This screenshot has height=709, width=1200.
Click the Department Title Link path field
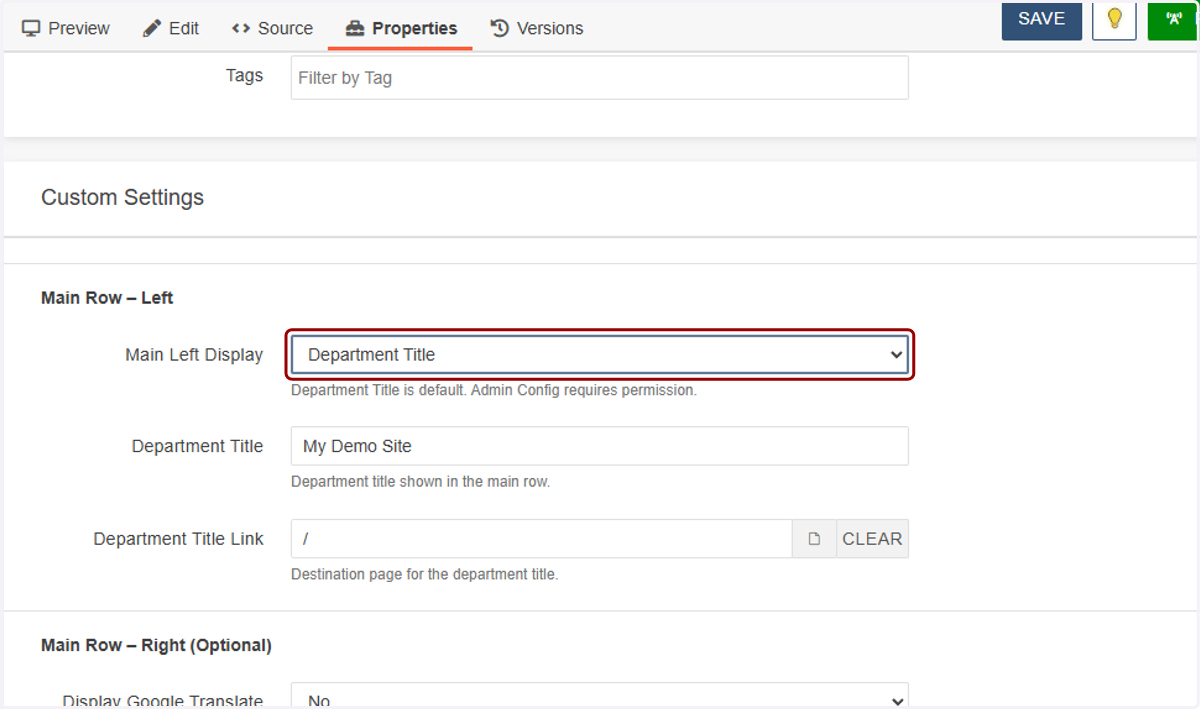pyautogui.click(x=541, y=539)
